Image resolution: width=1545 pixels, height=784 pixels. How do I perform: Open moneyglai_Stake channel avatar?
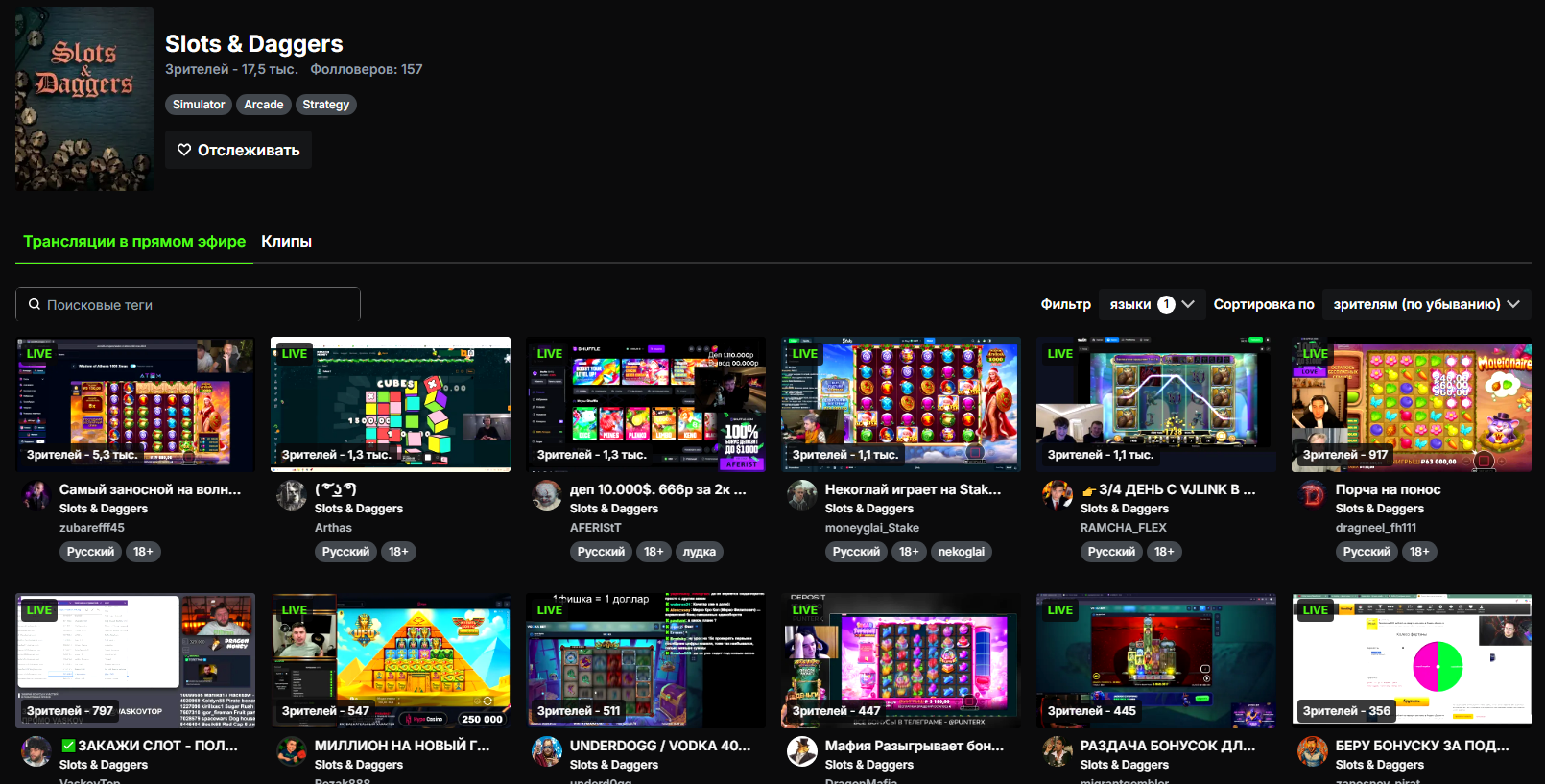[x=802, y=495]
